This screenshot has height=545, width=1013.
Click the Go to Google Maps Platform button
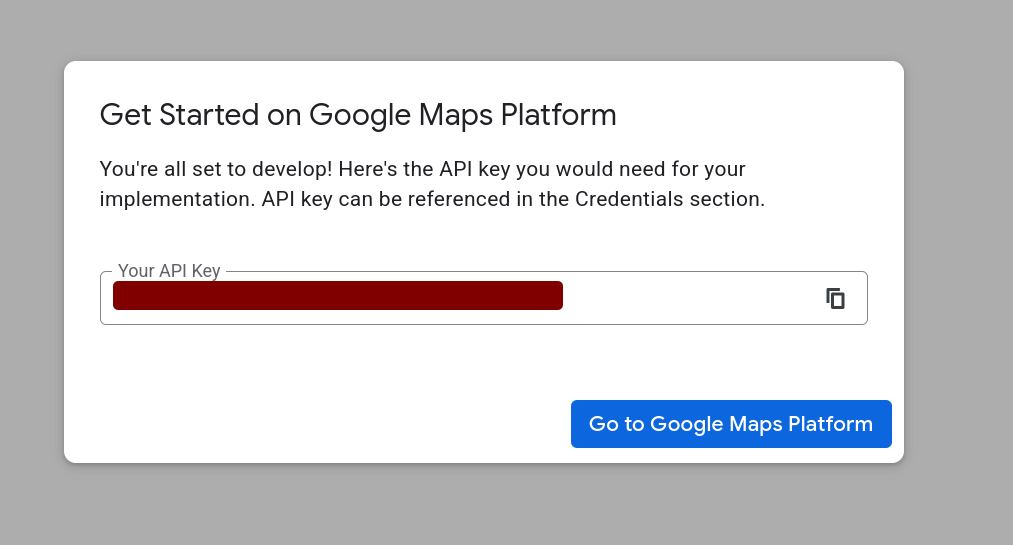coord(730,424)
